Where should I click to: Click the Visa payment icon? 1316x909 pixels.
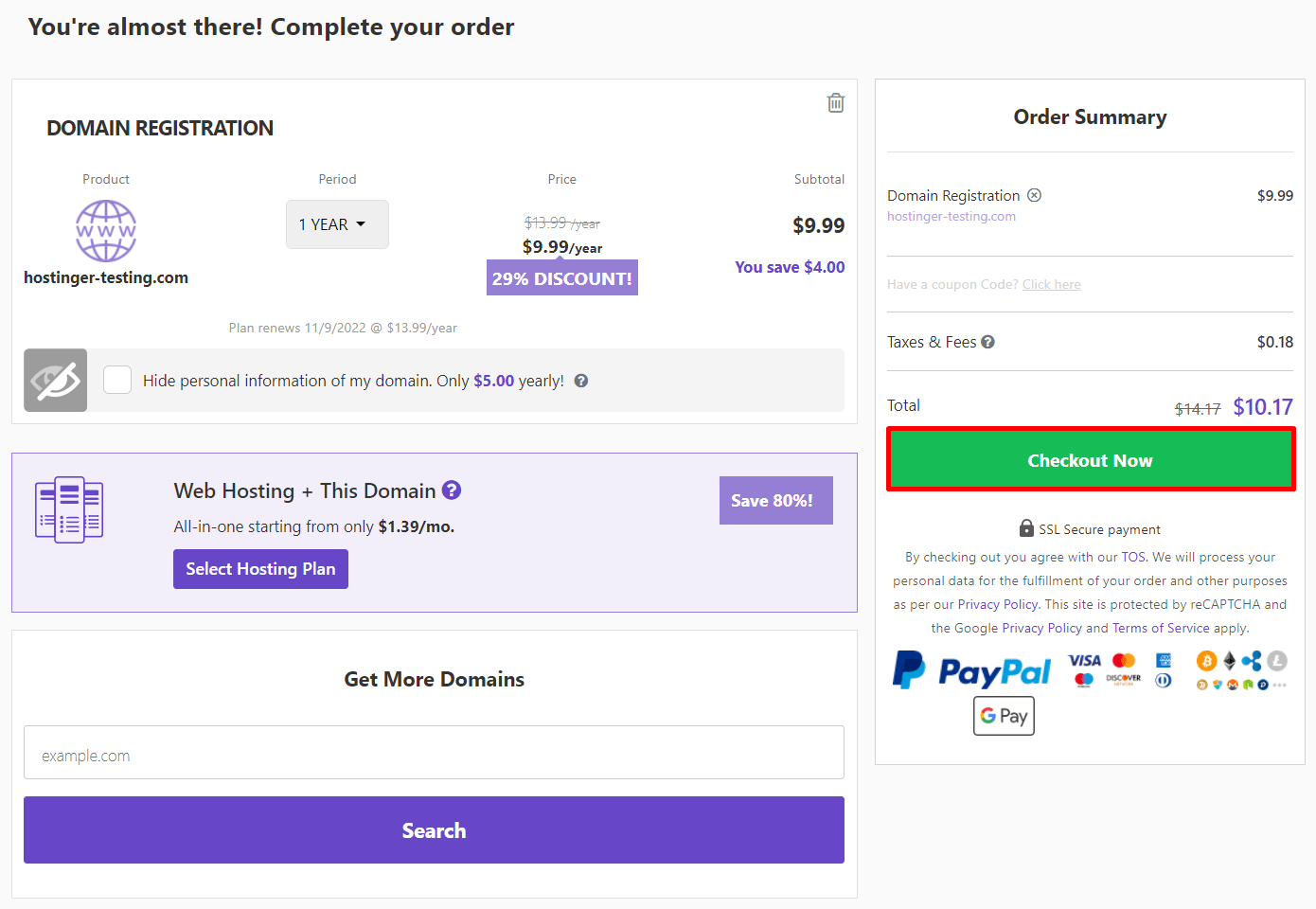(x=1083, y=662)
